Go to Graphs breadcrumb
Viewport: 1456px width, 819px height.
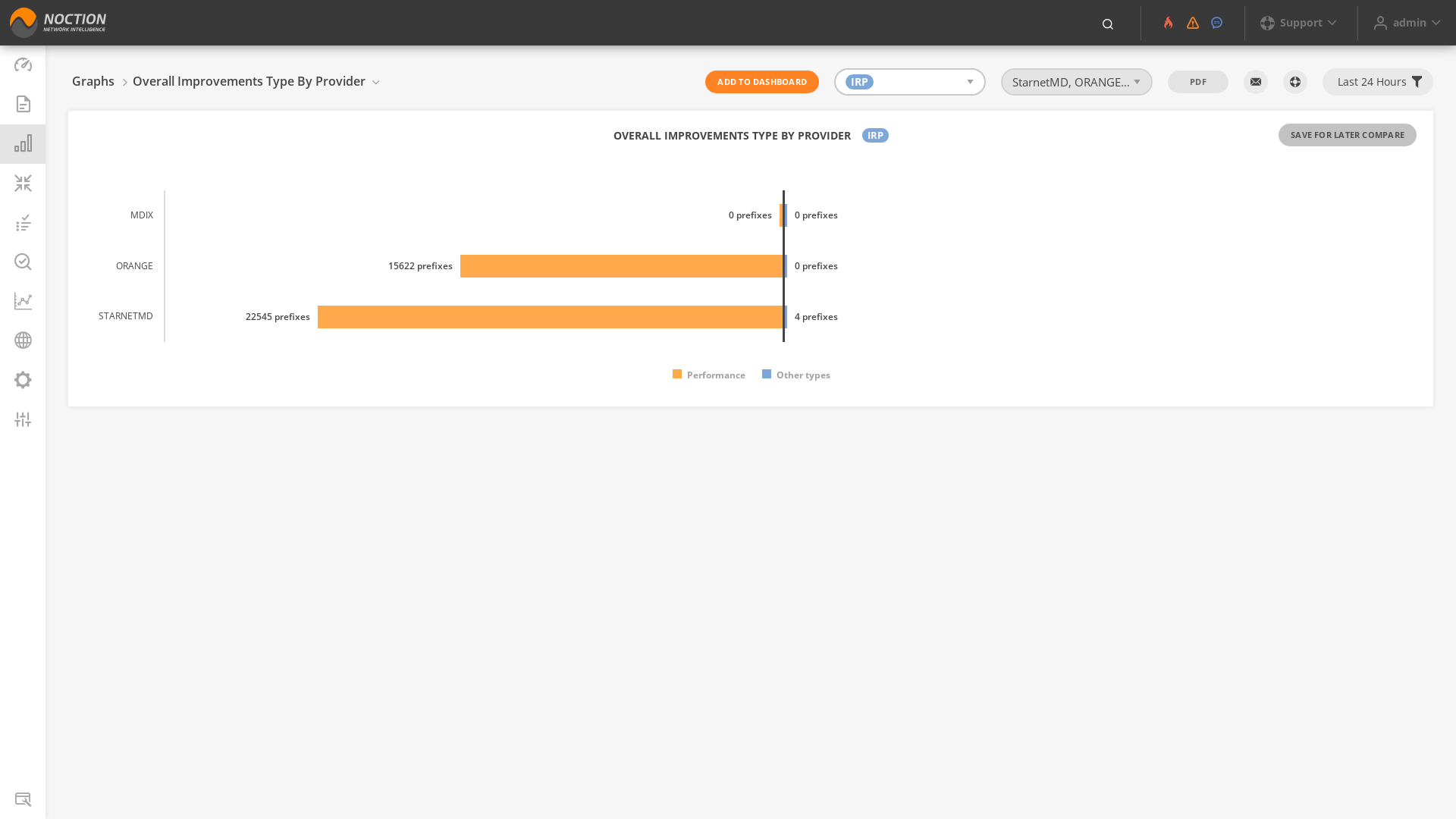coord(93,81)
